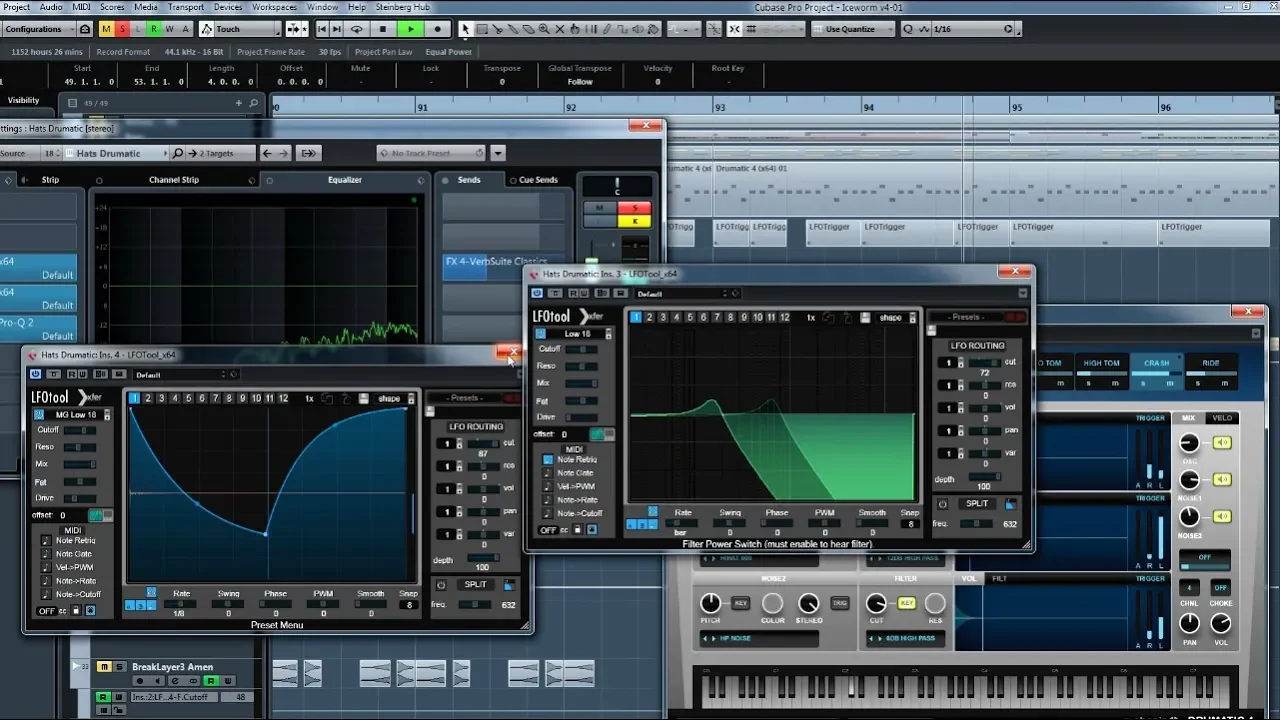This screenshot has height=720, width=1280.
Task: Select the Zoom magnifier tool
Action: [x=546, y=29]
